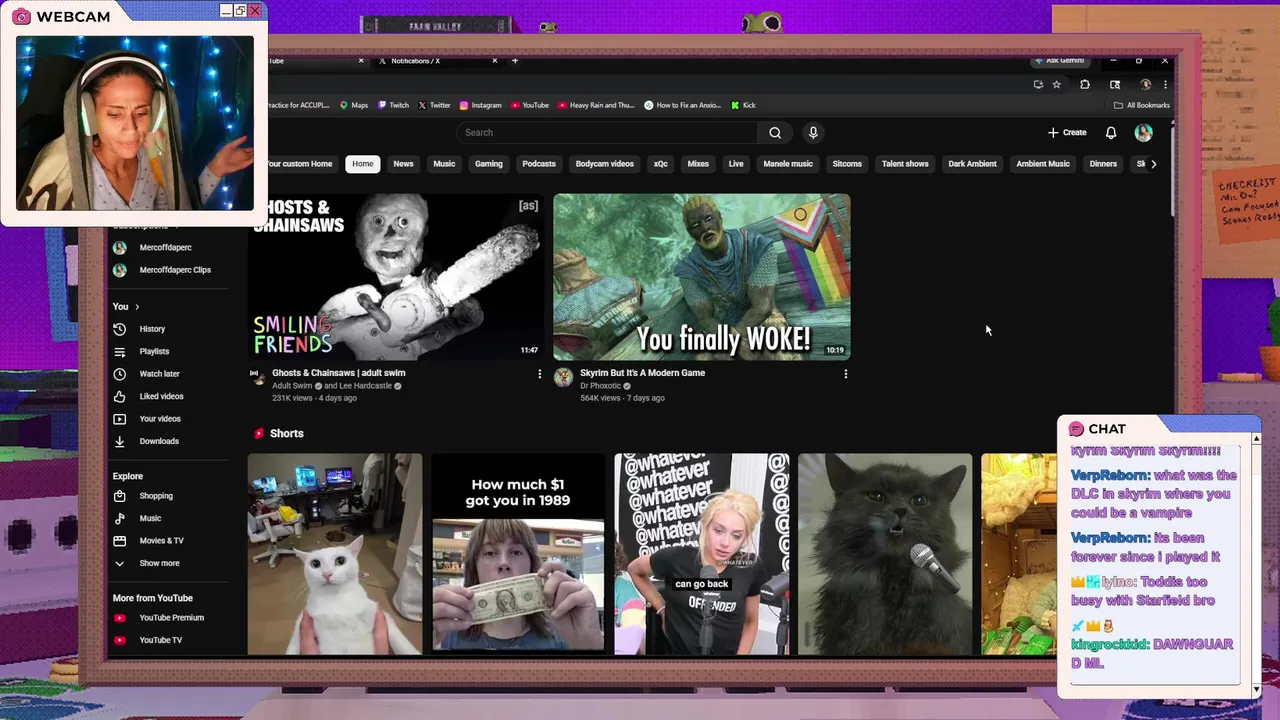Open the Twitch bookmark
1280x720 pixels.
click(x=394, y=105)
